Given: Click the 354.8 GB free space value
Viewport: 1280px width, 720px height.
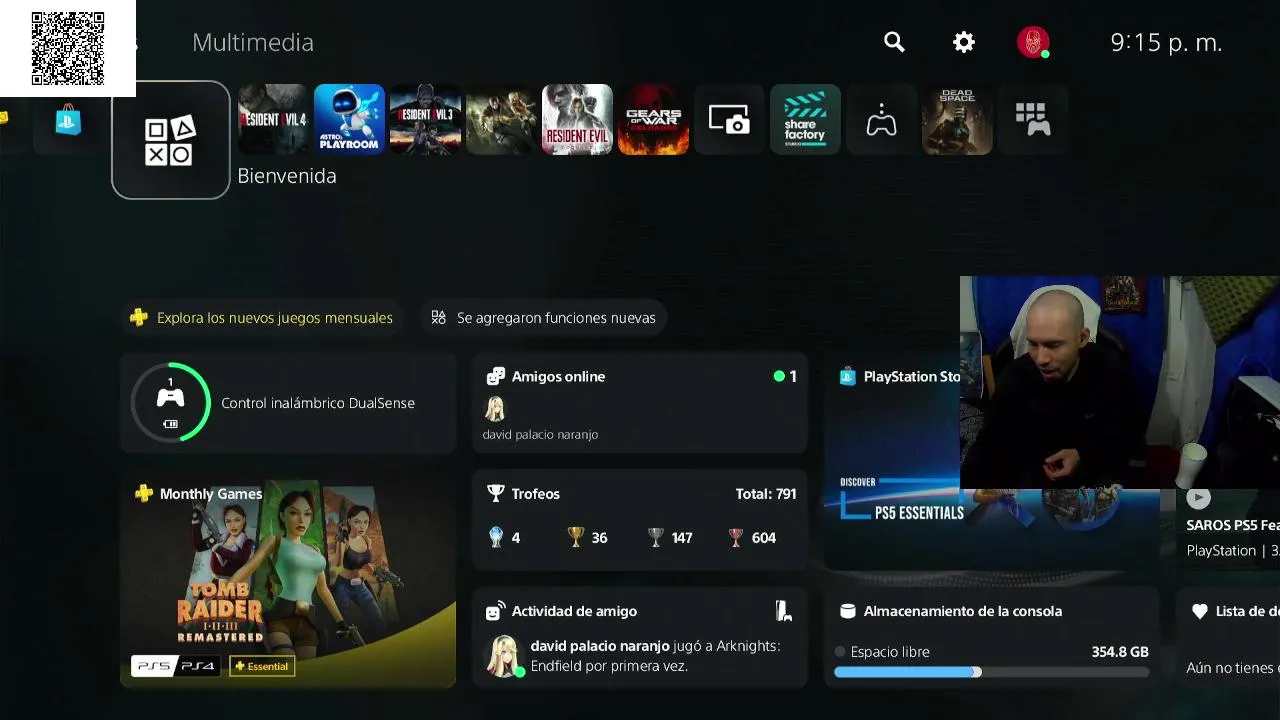Looking at the screenshot, I should [1120, 652].
